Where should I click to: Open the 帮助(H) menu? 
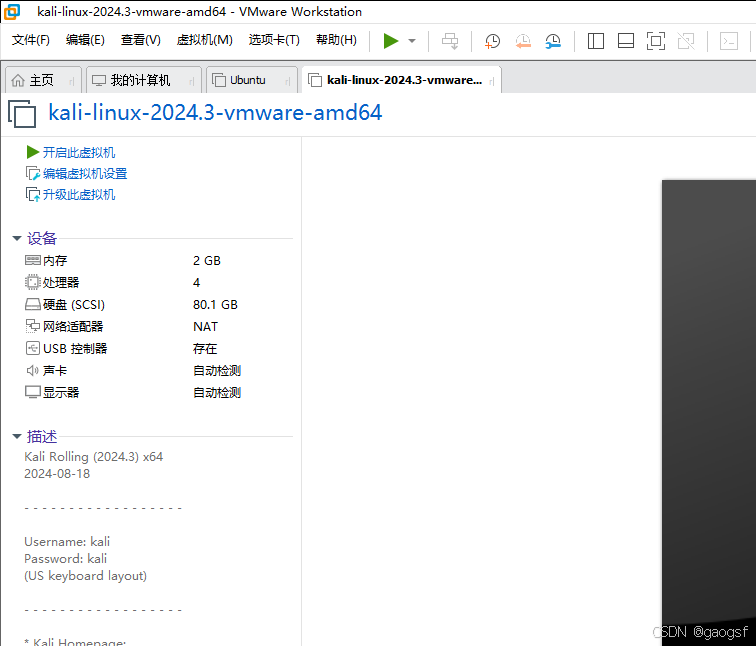click(x=336, y=40)
